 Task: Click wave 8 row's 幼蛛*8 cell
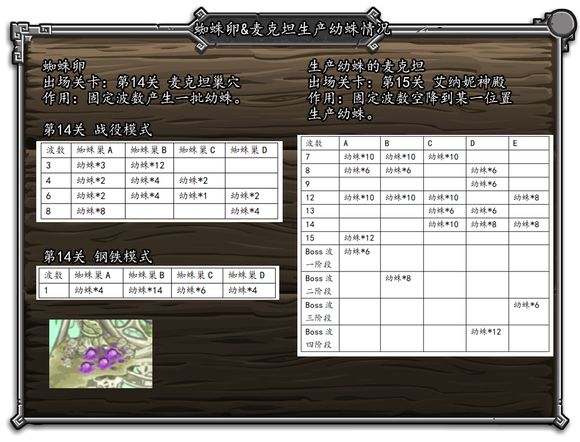(x=91, y=211)
